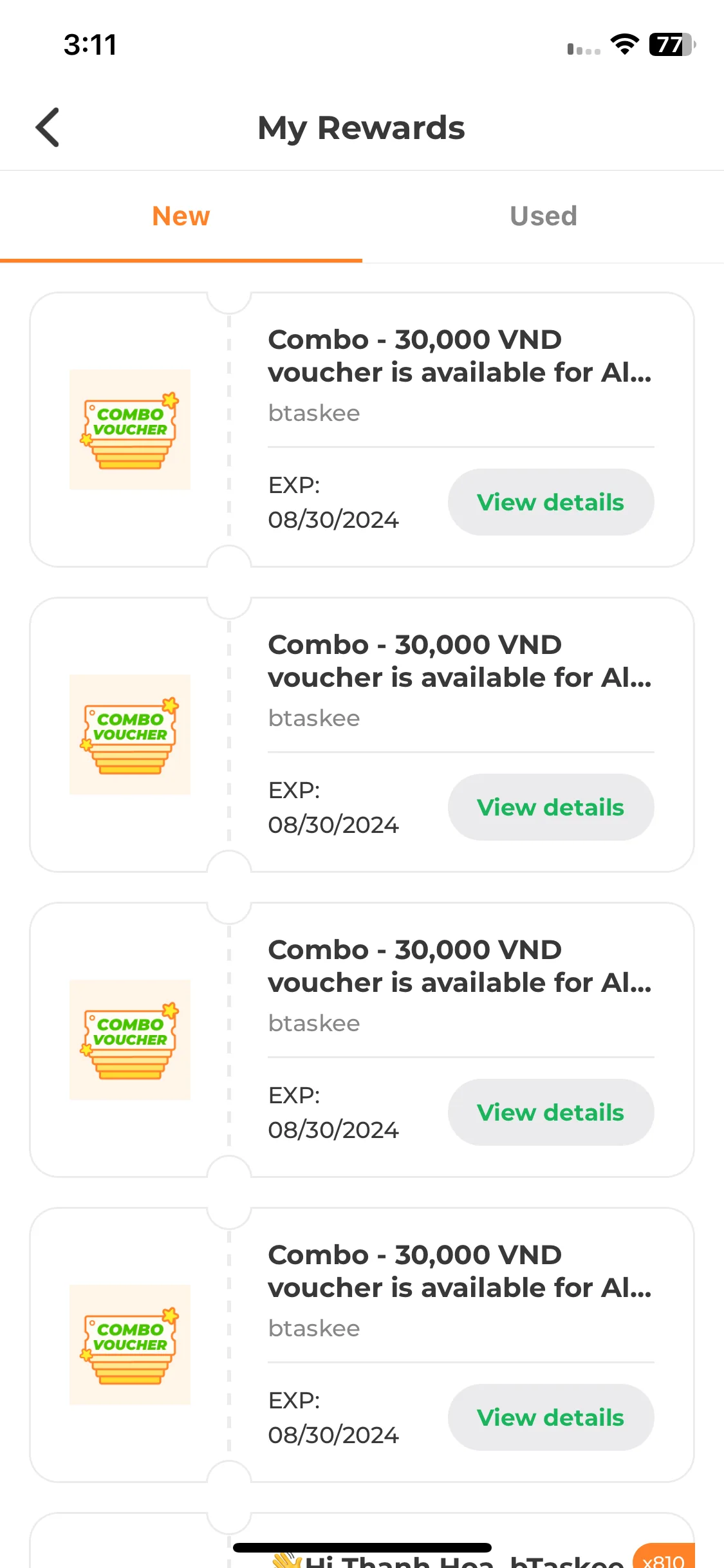Screen dimensions: 724x1568
Task: Switch to the Used tab
Action: [x=543, y=216]
